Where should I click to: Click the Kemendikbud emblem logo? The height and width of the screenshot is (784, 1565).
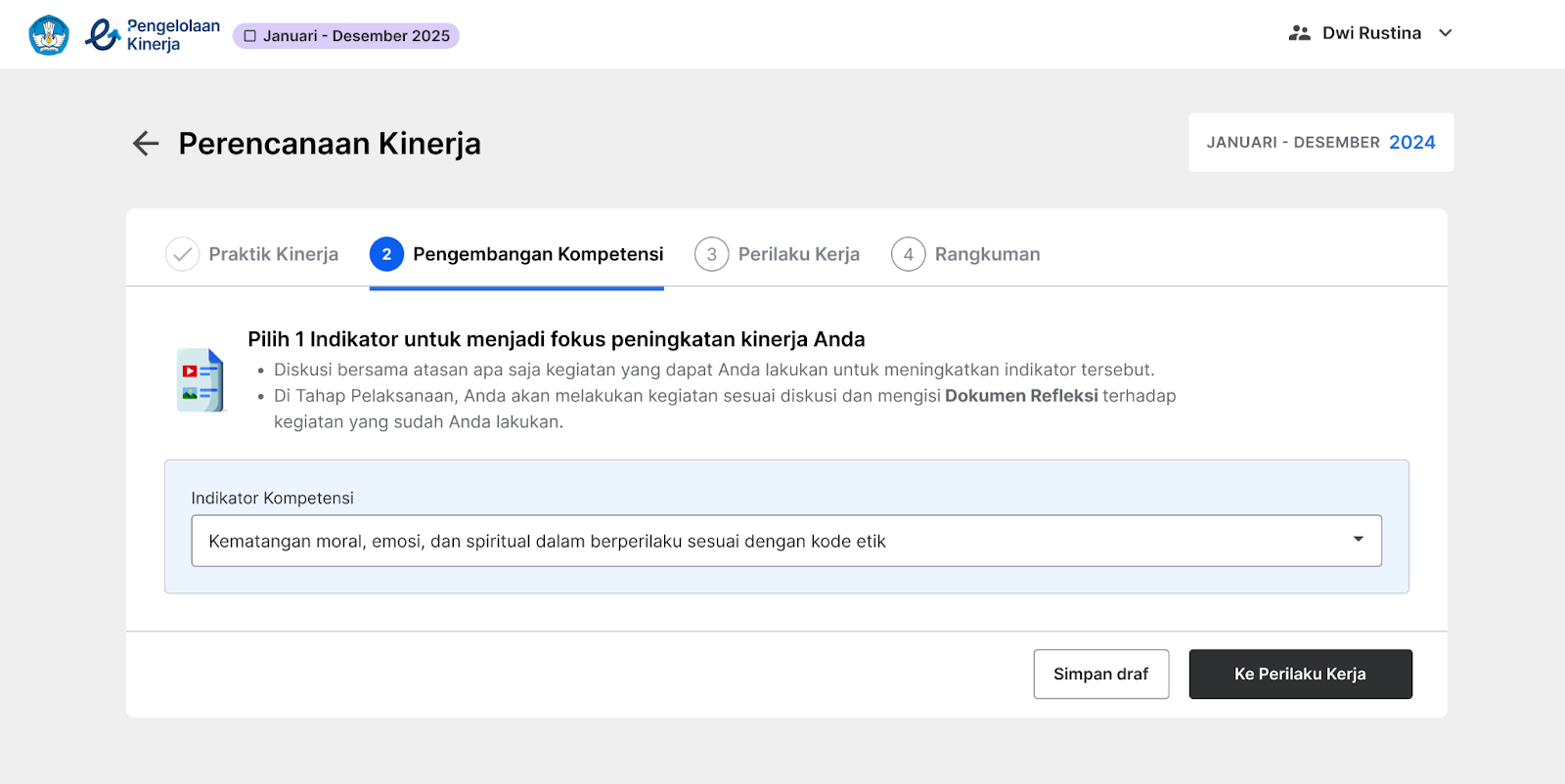[x=49, y=35]
